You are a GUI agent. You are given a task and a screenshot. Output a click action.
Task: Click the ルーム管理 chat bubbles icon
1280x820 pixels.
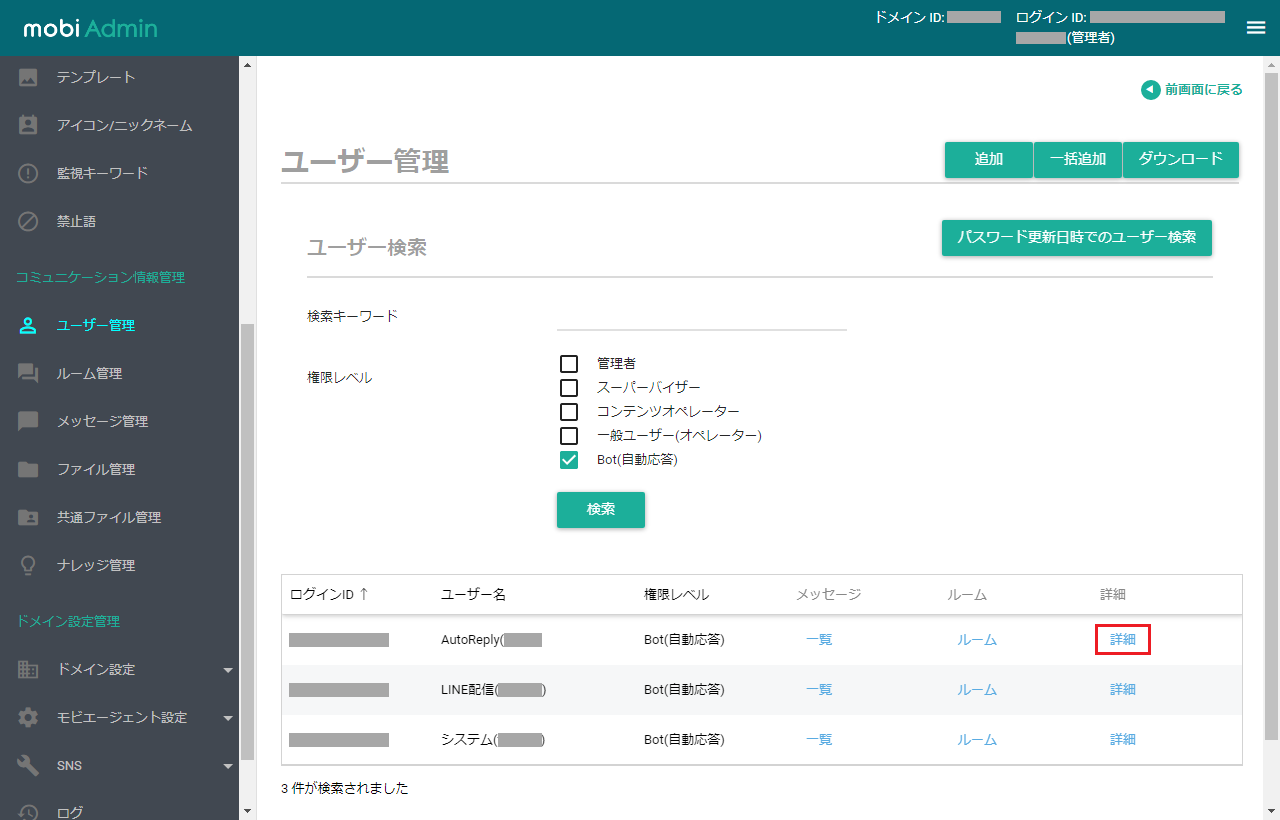point(28,373)
